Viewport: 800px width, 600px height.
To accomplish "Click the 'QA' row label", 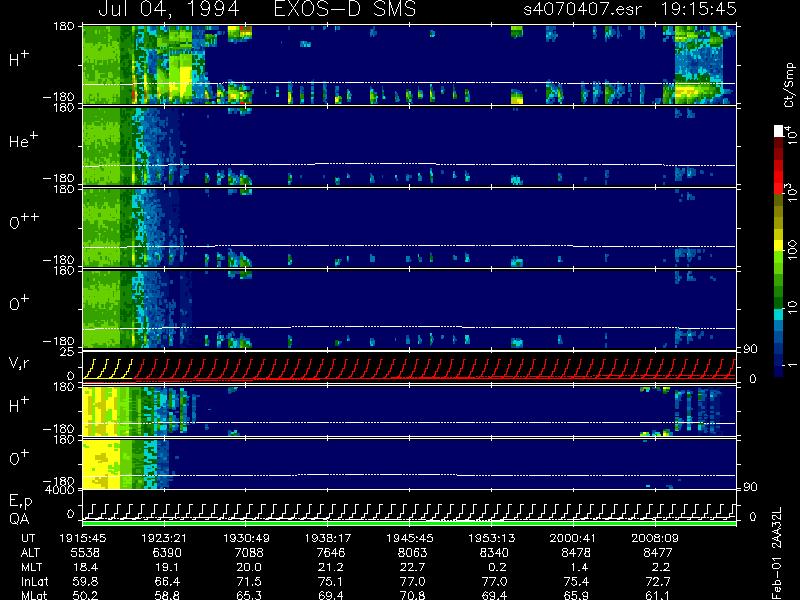I will pyautogui.click(x=18, y=519).
